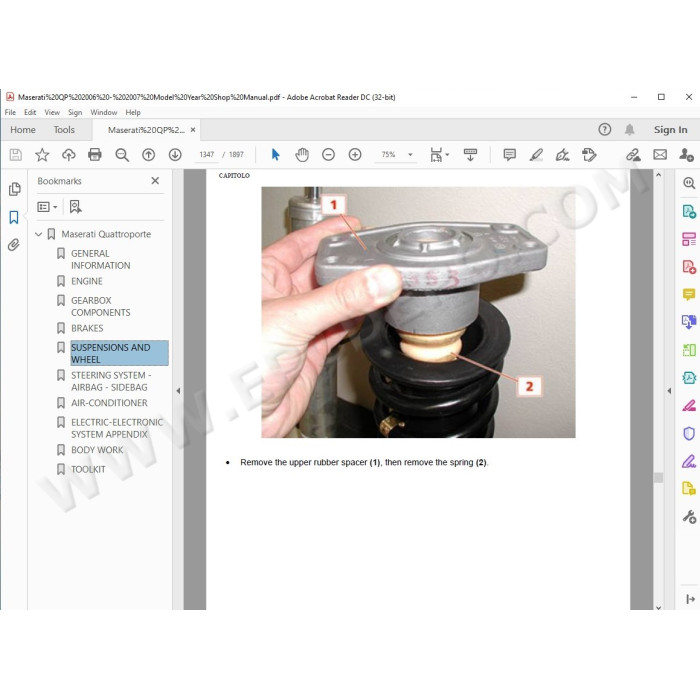
Task: Zoom in with plus button
Action: 355,154
